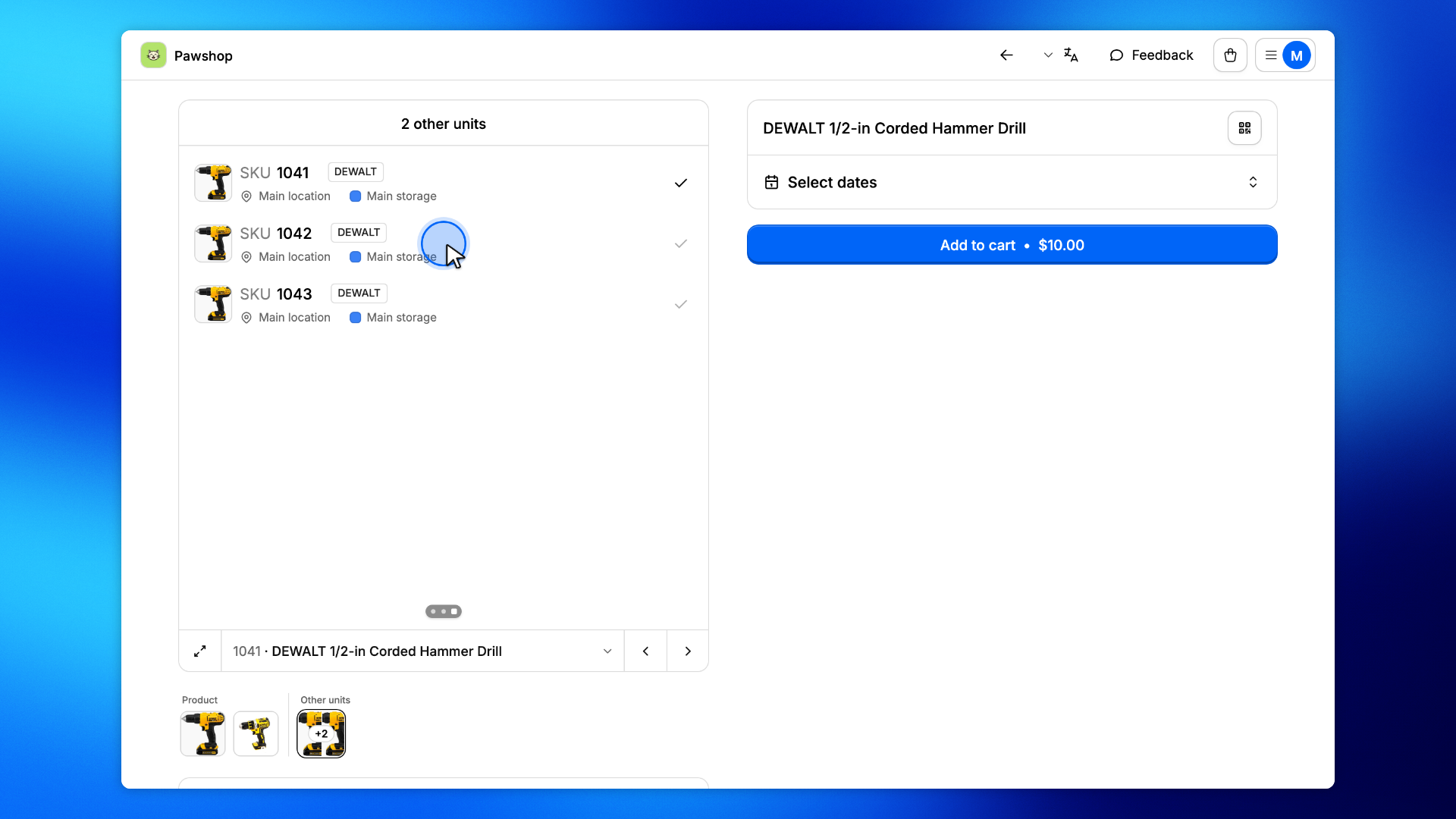The height and width of the screenshot is (819, 1456).
Task: Click the "SKU 1042" label
Action: click(276, 234)
